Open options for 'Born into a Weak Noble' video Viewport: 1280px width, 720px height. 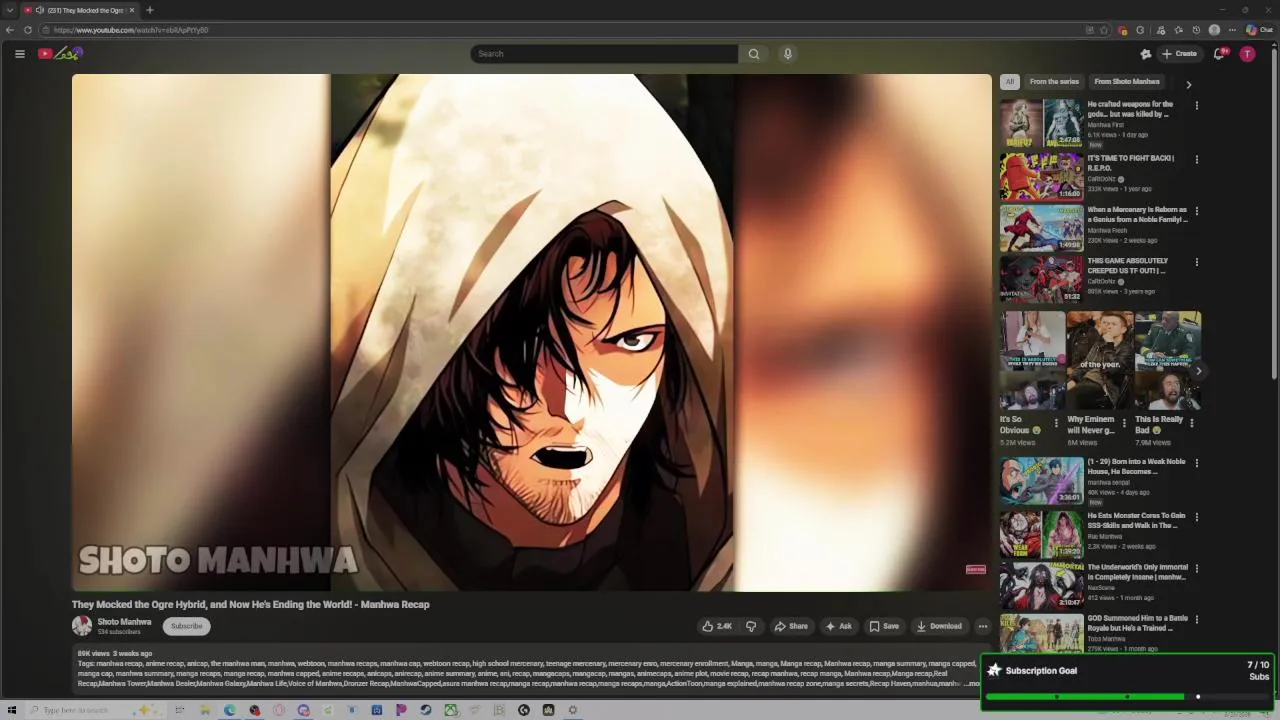pos(1196,463)
